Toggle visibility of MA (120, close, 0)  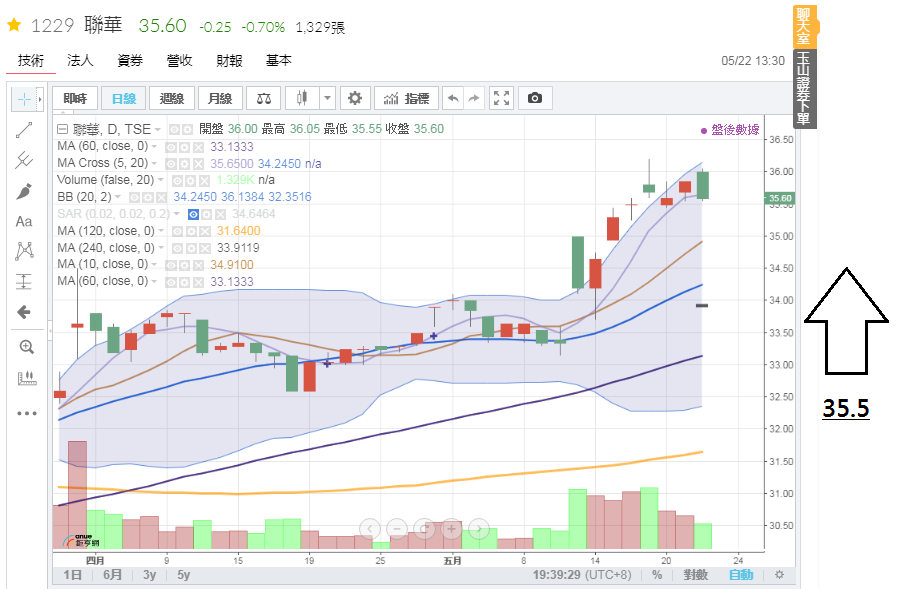pyautogui.click(x=177, y=231)
